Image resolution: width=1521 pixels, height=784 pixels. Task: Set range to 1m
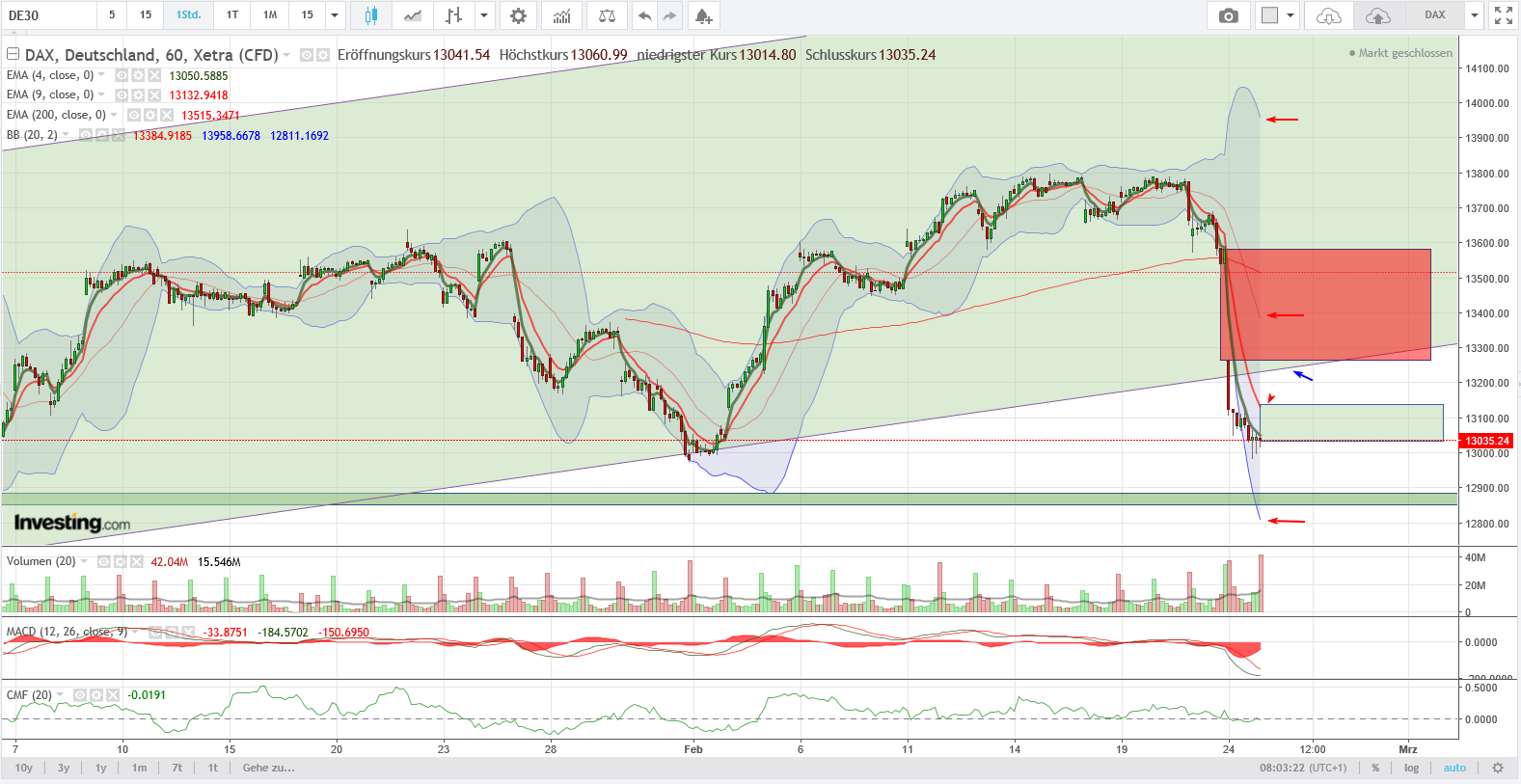pos(140,768)
